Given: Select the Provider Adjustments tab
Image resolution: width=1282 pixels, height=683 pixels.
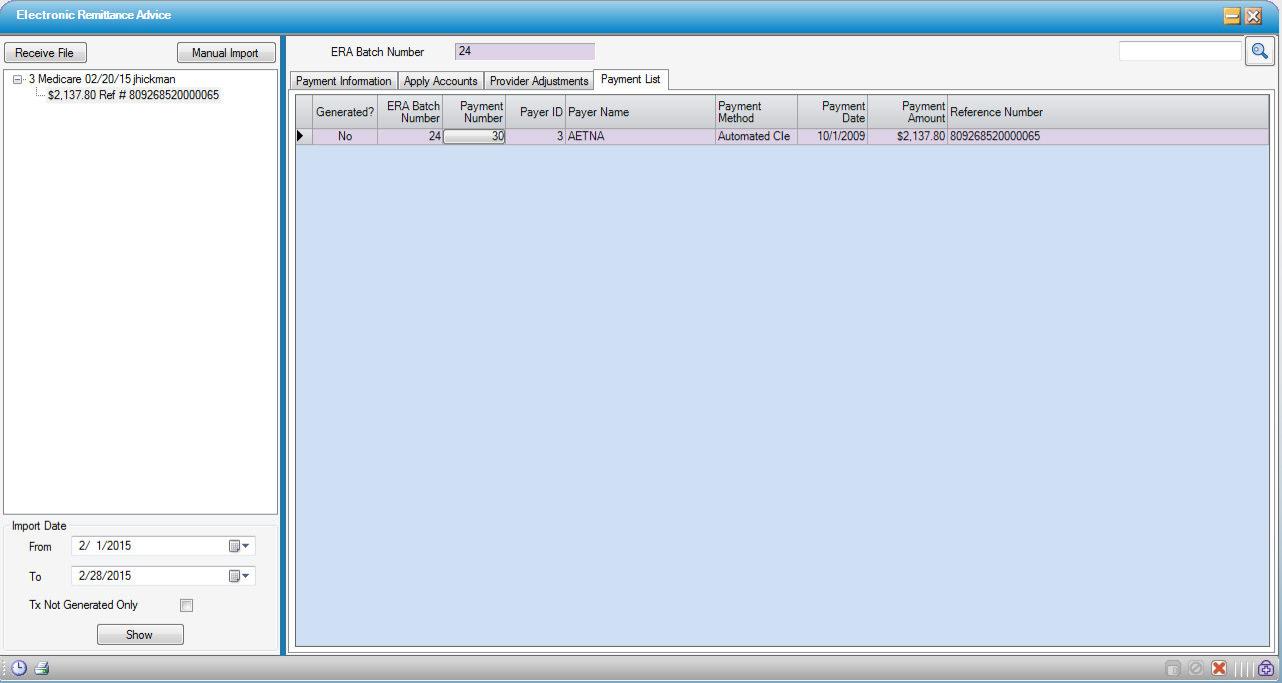Looking at the screenshot, I should [538, 81].
